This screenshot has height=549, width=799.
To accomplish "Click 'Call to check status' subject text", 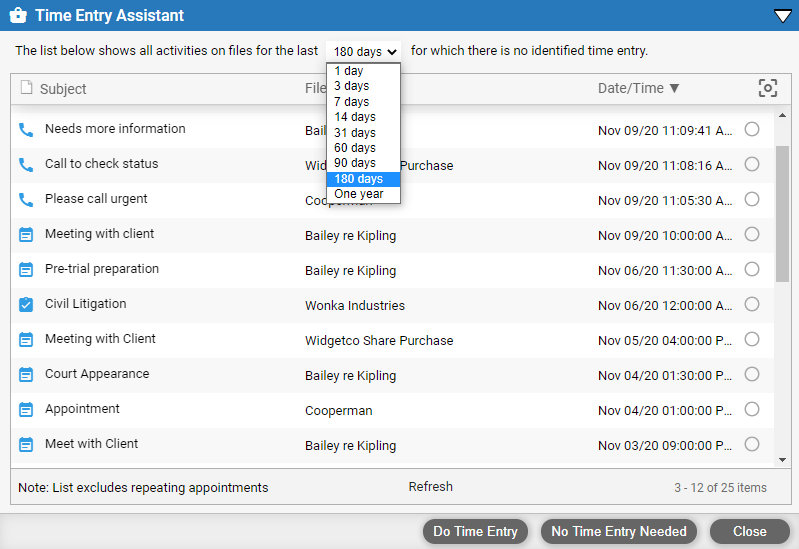I will tap(102, 164).
